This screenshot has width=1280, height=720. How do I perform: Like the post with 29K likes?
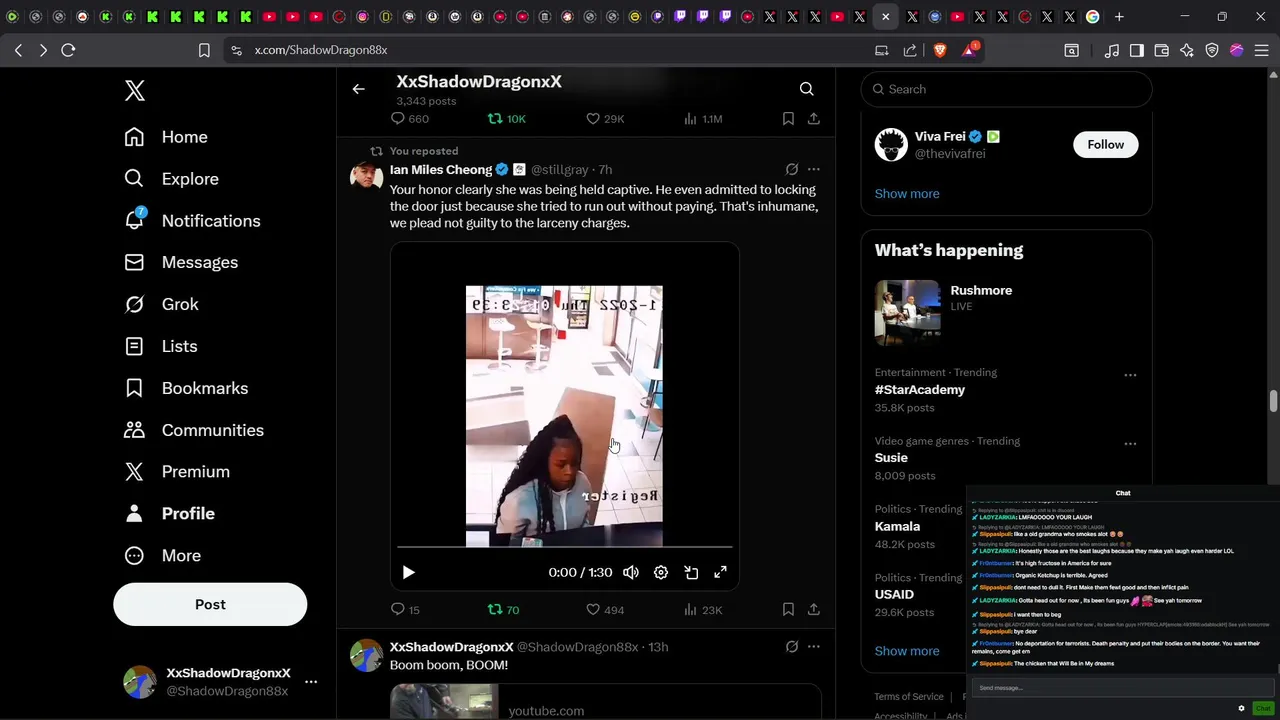click(605, 118)
